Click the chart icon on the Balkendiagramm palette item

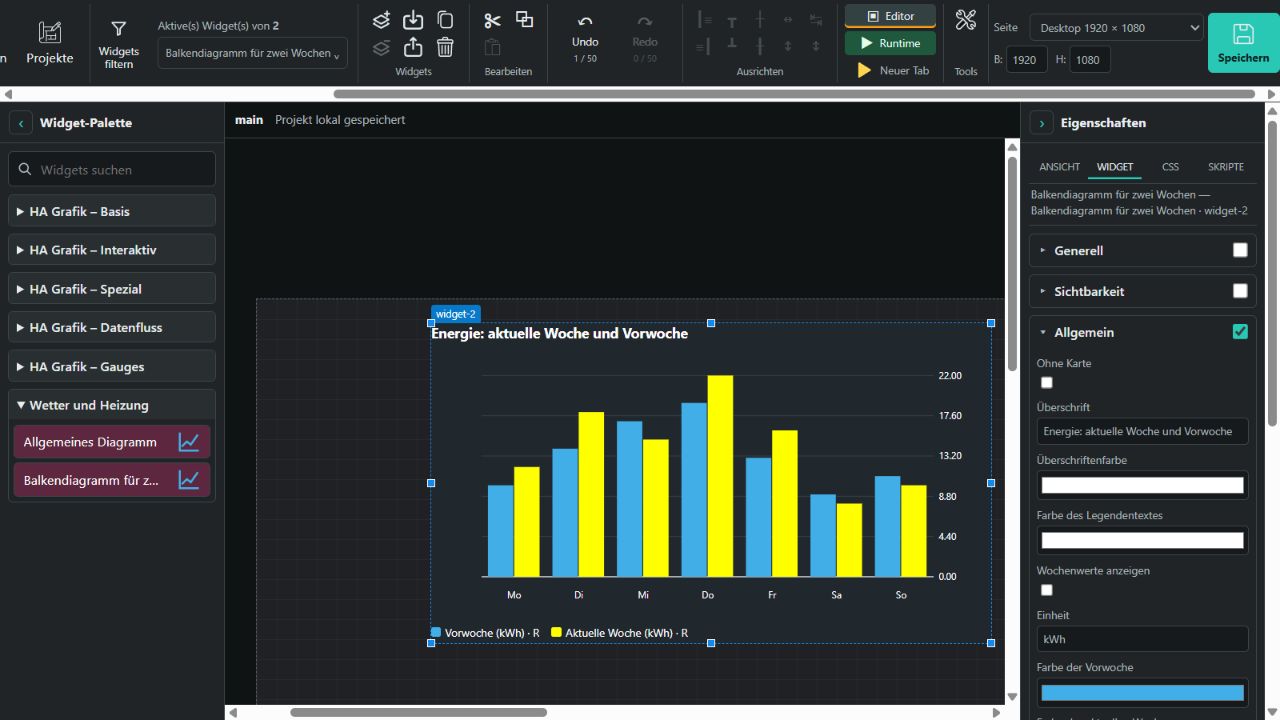point(189,480)
